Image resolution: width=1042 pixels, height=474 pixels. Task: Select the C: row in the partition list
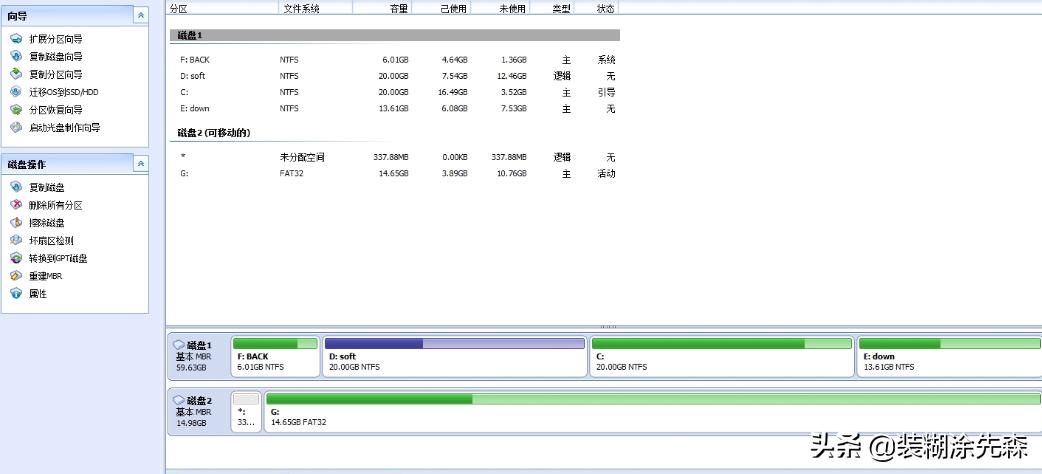tap(395, 92)
